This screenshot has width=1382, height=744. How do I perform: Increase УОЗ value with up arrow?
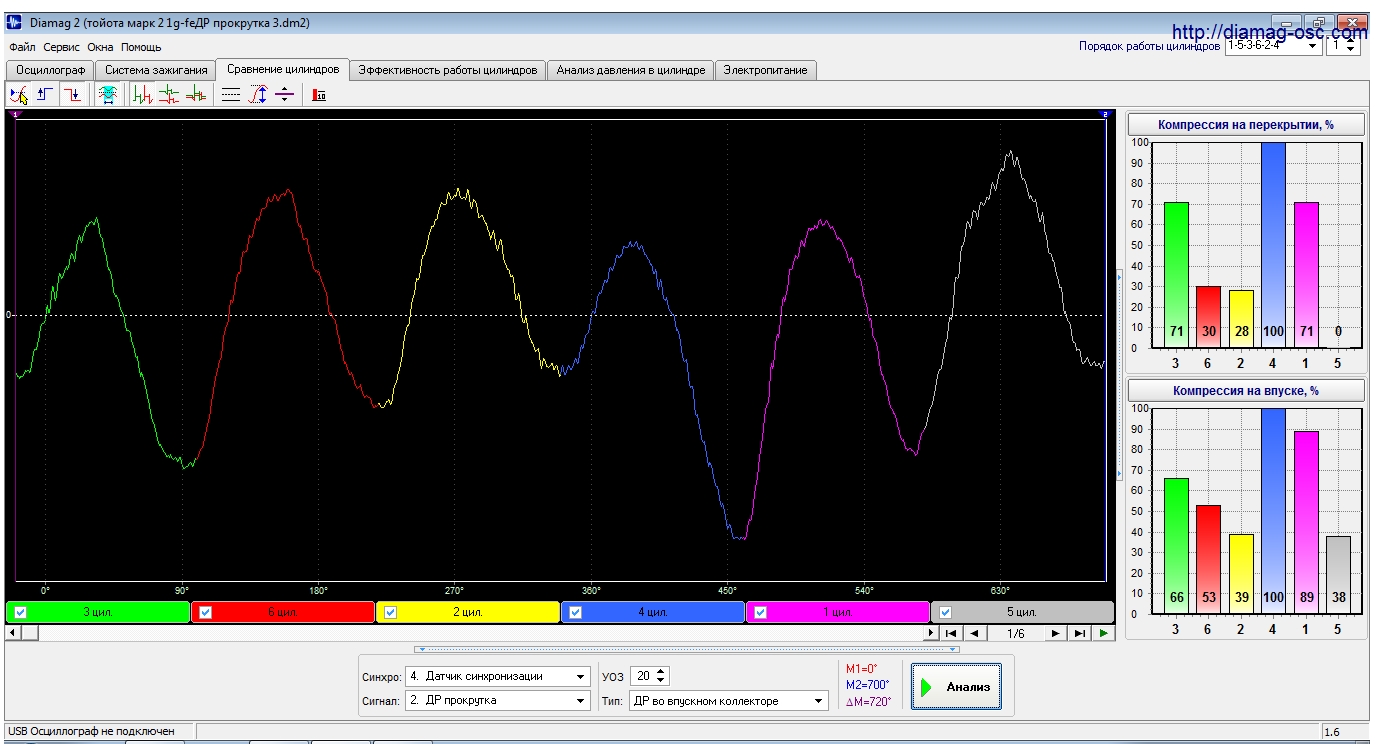pyautogui.click(x=662, y=672)
